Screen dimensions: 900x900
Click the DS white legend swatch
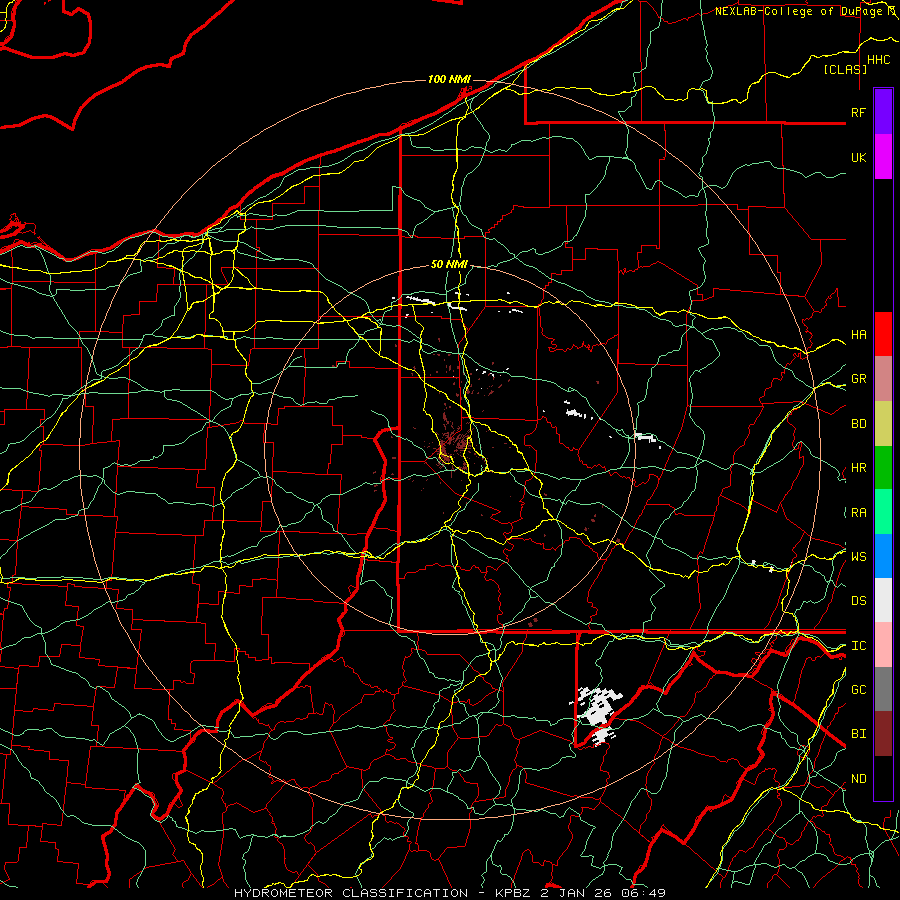tap(883, 600)
